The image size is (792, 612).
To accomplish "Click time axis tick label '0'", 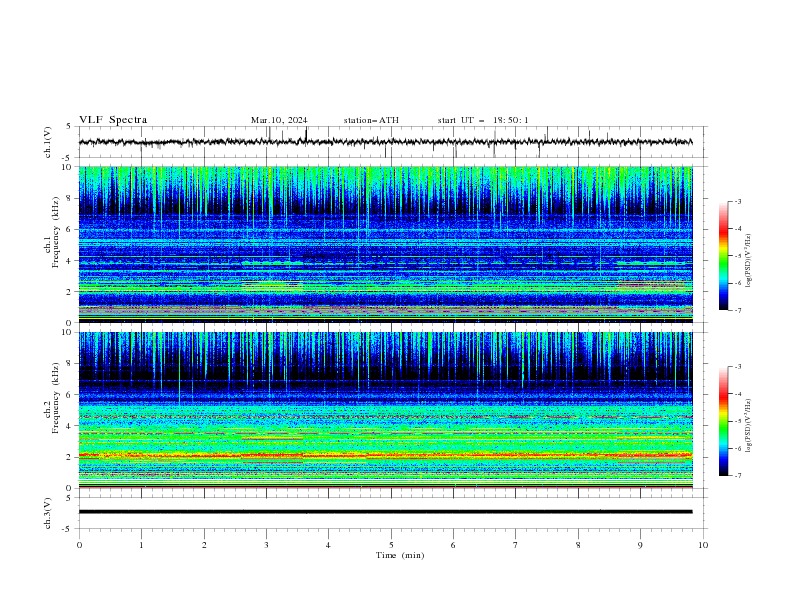I will (79, 545).
